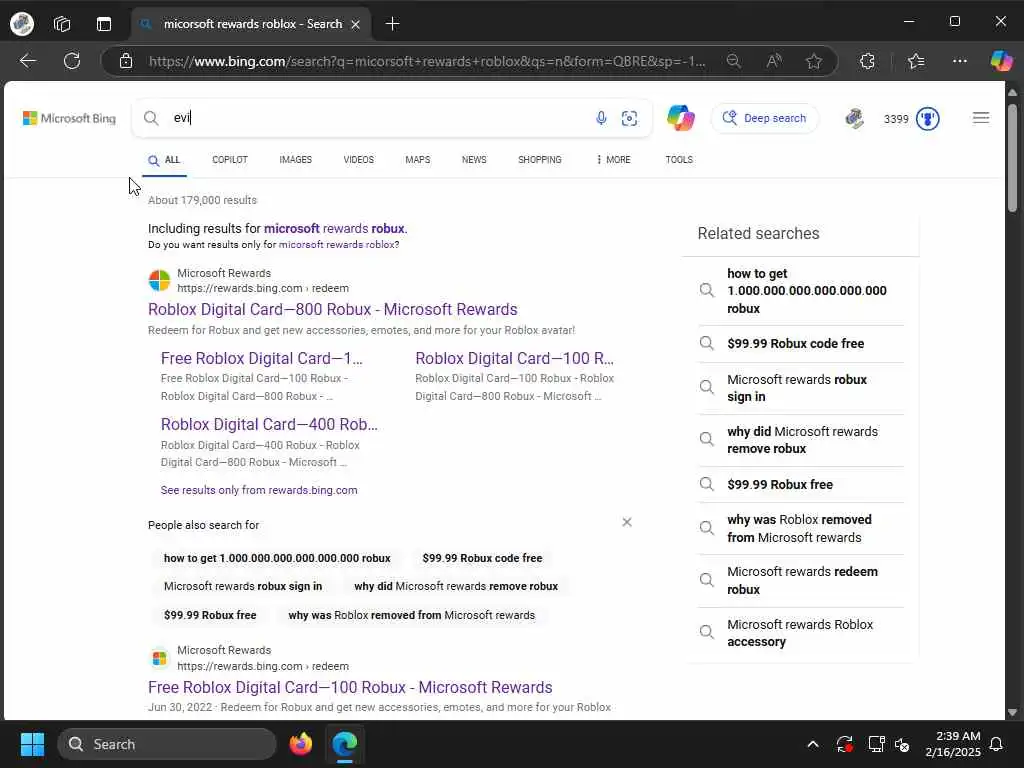Open Microsoft Edge from the taskbar
Screen dimensions: 1024x768
click(x=345, y=744)
